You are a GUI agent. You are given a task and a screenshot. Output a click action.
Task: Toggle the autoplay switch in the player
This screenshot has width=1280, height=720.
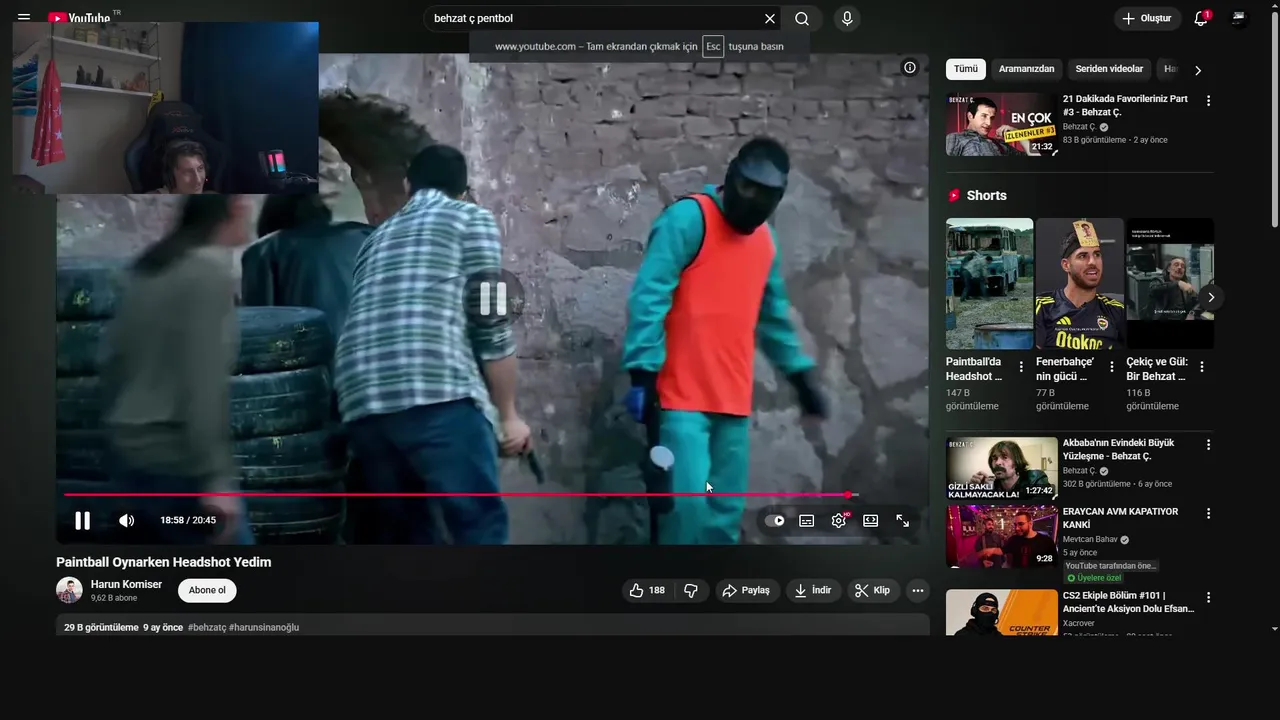pyautogui.click(x=775, y=520)
